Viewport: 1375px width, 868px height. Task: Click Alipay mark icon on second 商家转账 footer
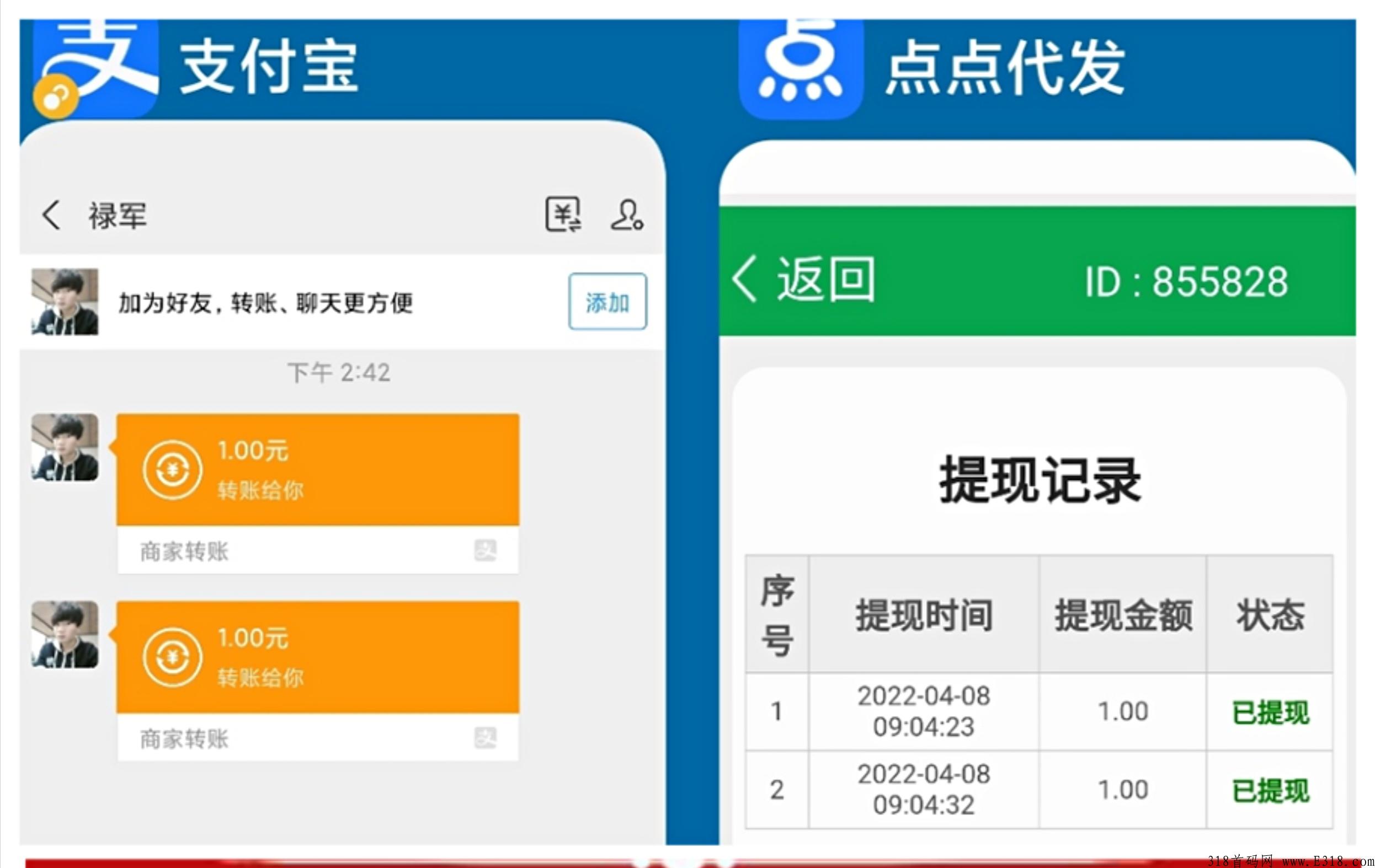coord(486,738)
